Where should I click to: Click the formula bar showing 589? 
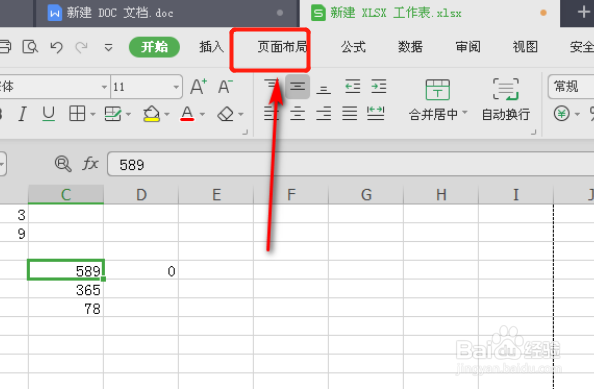350,164
